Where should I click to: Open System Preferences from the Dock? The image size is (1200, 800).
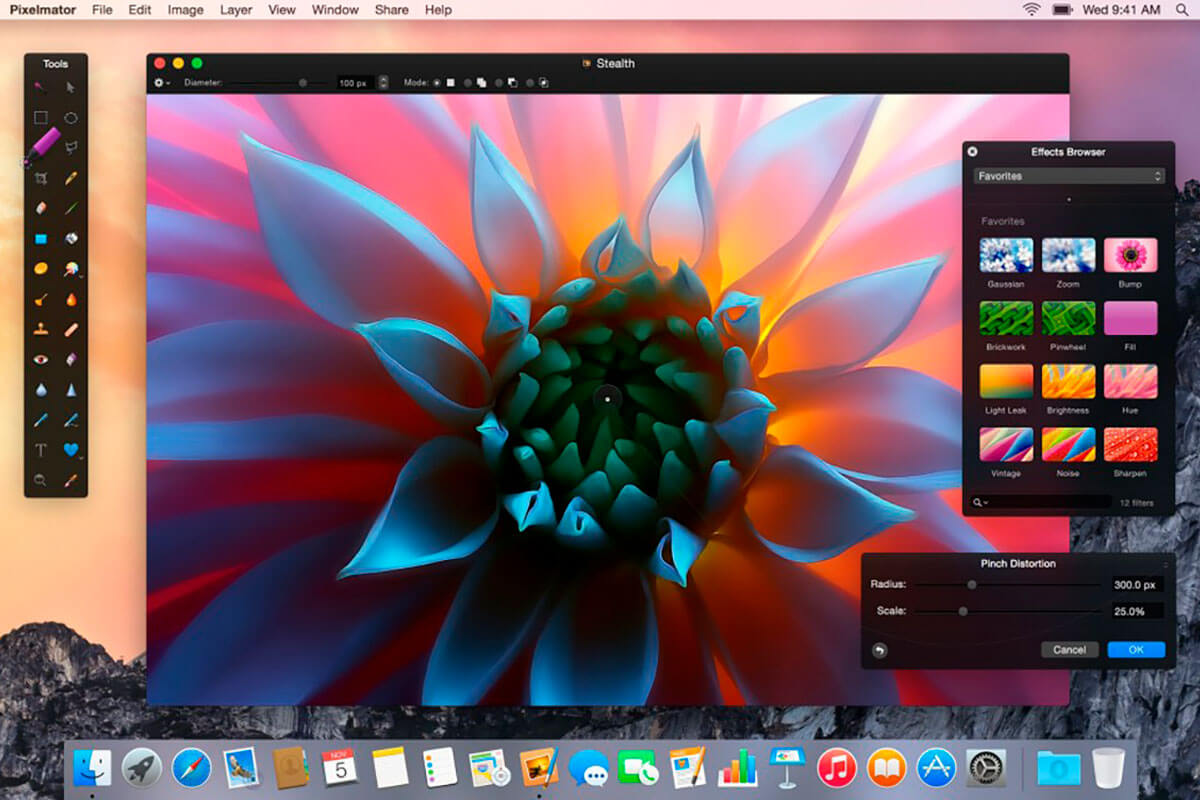[x=986, y=767]
